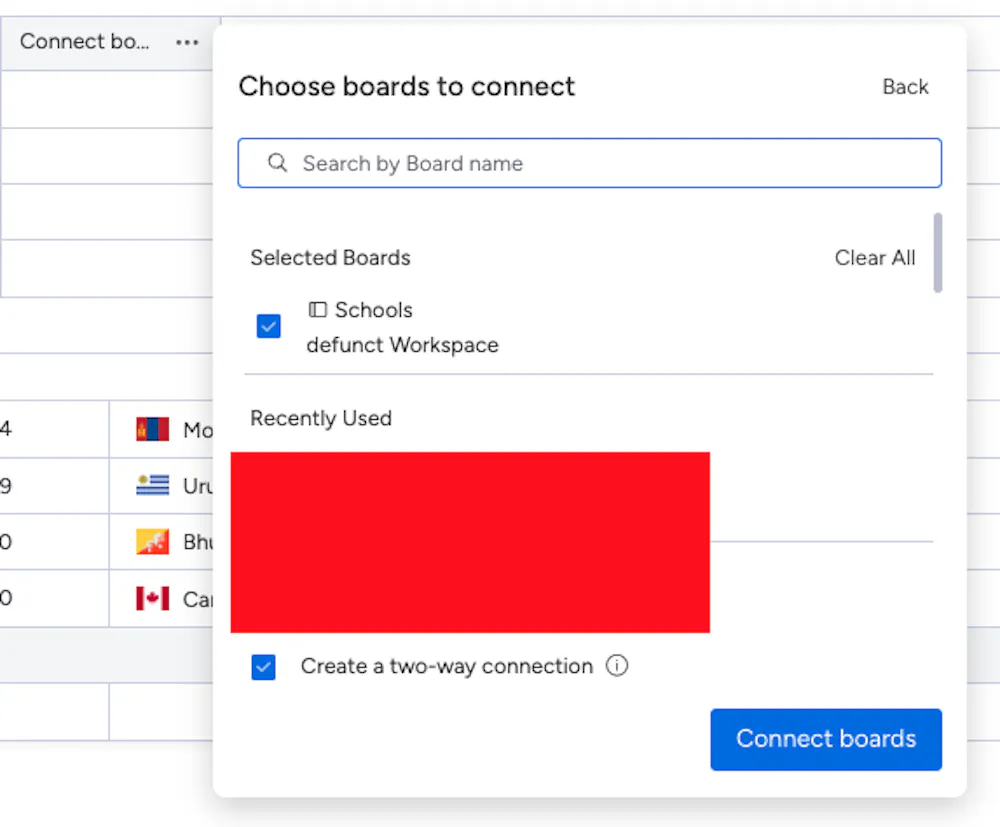Viewport: 1000px width, 827px height.
Task: Click the Selected Boards section heading
Action: [330, 258]
